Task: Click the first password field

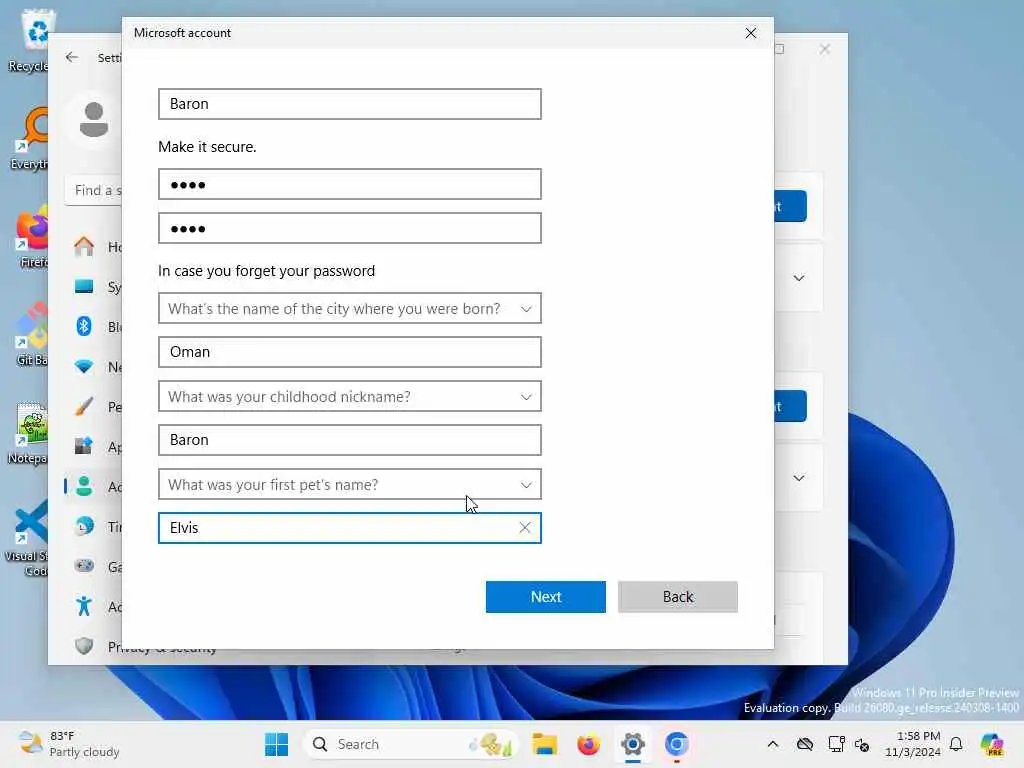Action: point(349,184)
